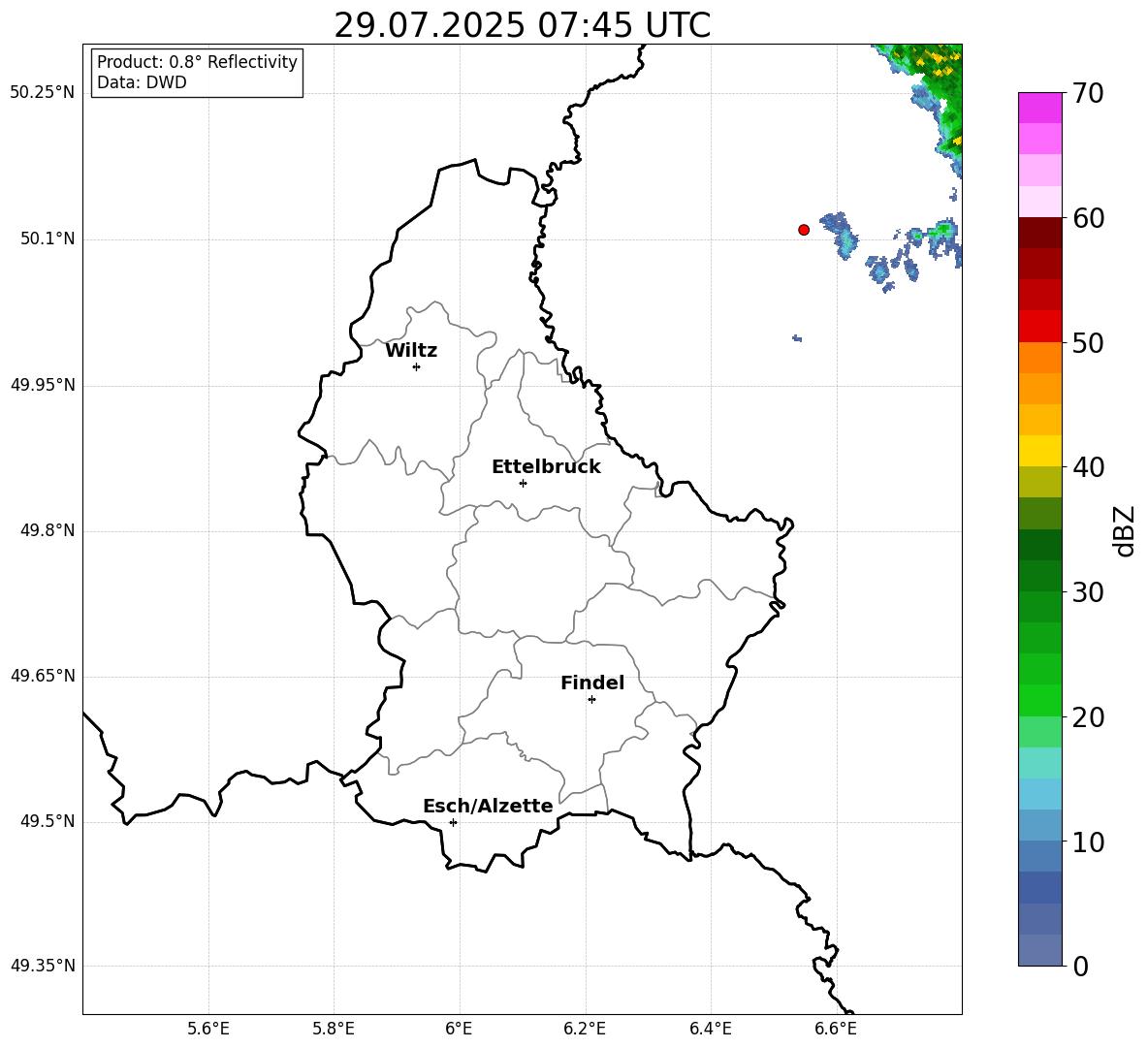Screen dimensions: 1148x1048
Task: Click the title '29.07.2025 07:45 UTC'
Action: tap(522, 25)
